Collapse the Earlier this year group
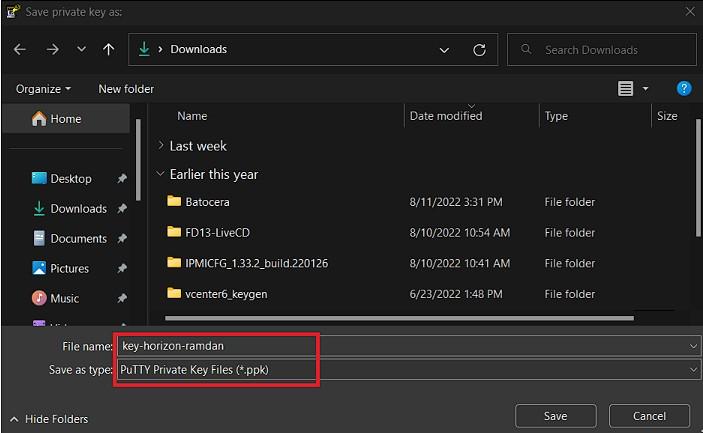 [161, 173]
